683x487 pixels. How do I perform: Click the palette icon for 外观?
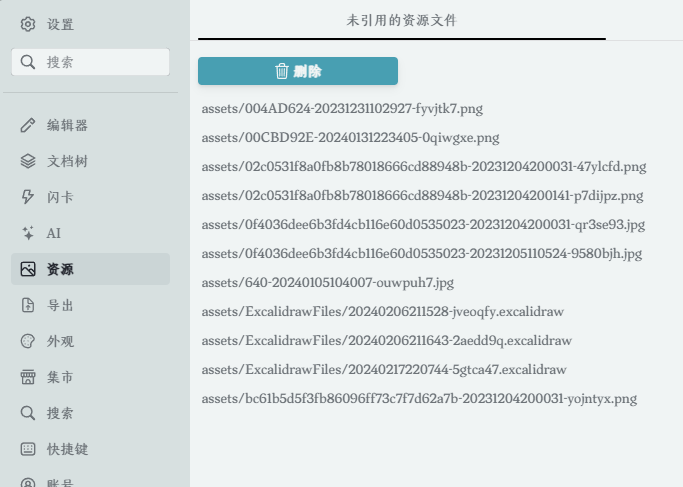[x=28, y=341]
